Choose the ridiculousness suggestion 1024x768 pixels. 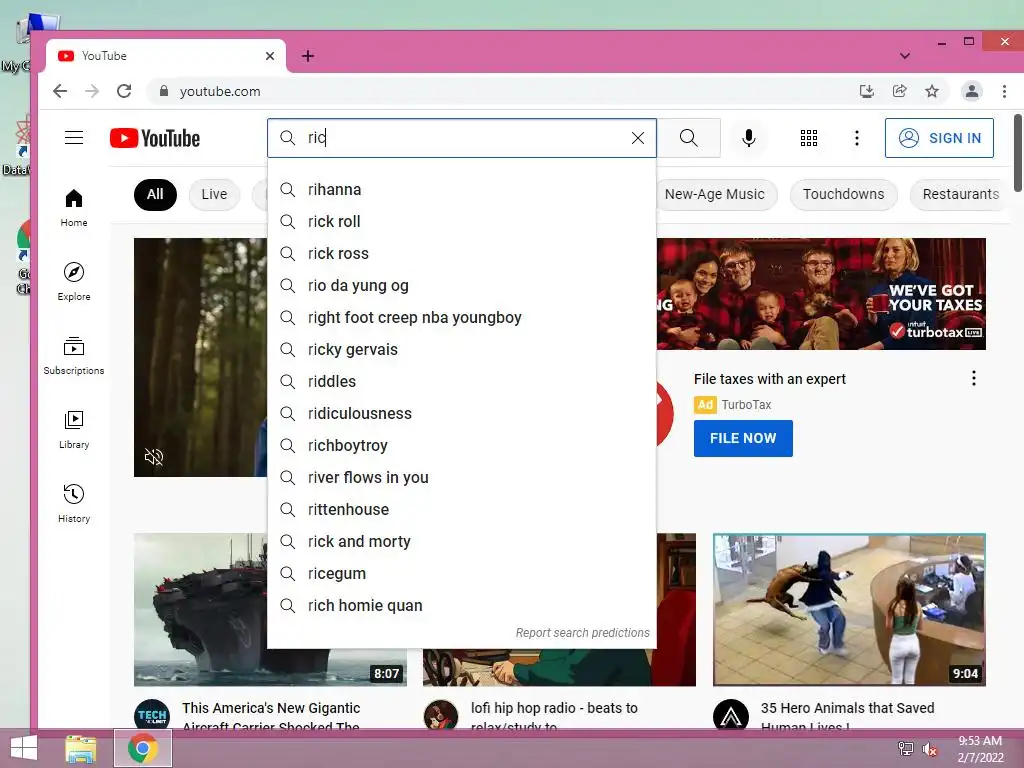[x=461, y=413]
